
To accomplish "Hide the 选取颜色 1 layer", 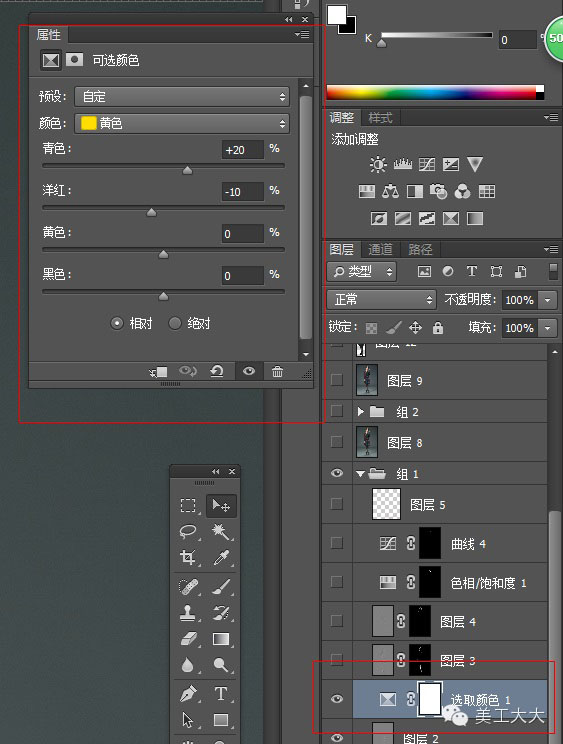I will point(337,699).
